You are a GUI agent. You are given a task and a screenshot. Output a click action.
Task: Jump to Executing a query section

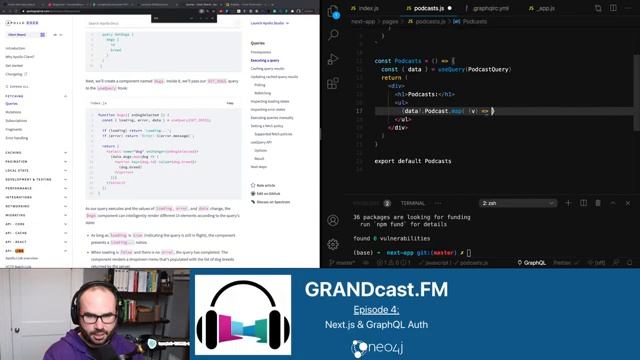[265, 60]
